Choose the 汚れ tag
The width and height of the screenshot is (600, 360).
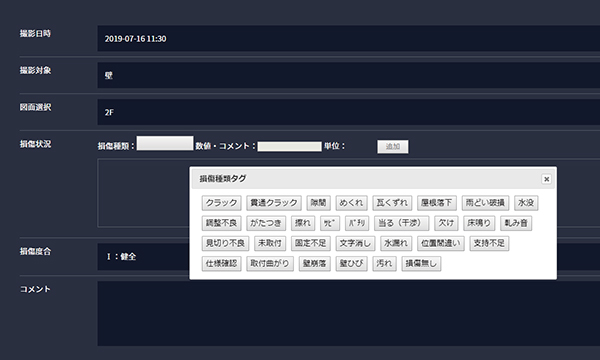[x=384, y=264]
